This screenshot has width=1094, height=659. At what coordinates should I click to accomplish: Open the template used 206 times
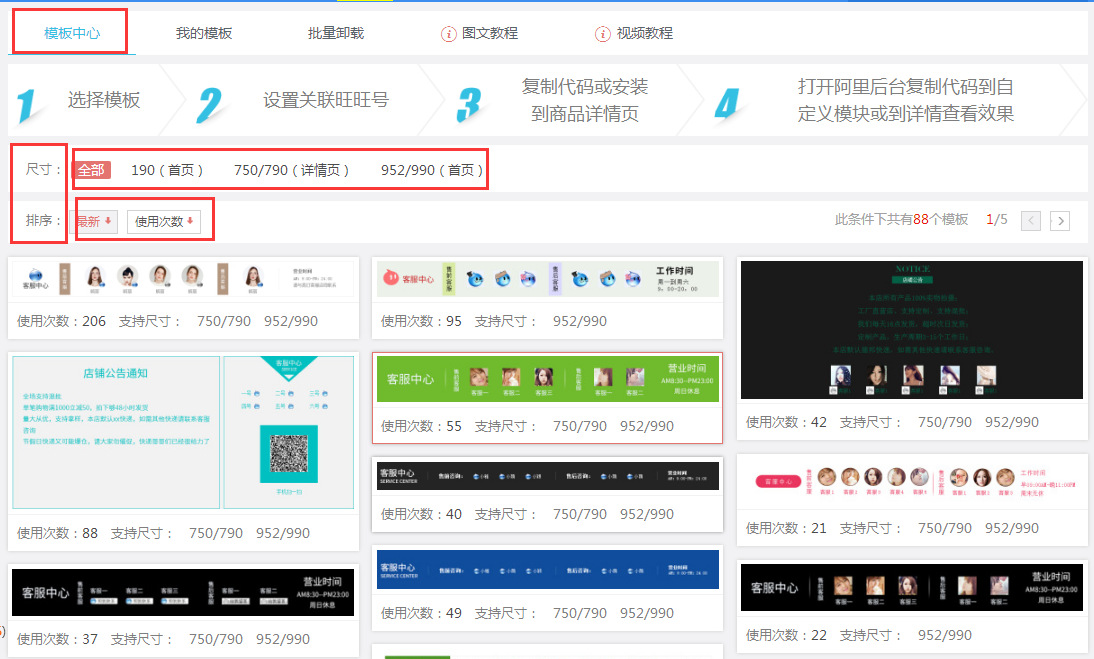point(183,279)
